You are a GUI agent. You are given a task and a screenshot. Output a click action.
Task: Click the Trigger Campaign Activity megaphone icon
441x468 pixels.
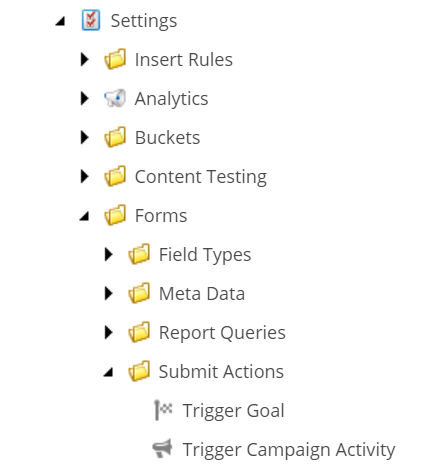click(163, 448)
